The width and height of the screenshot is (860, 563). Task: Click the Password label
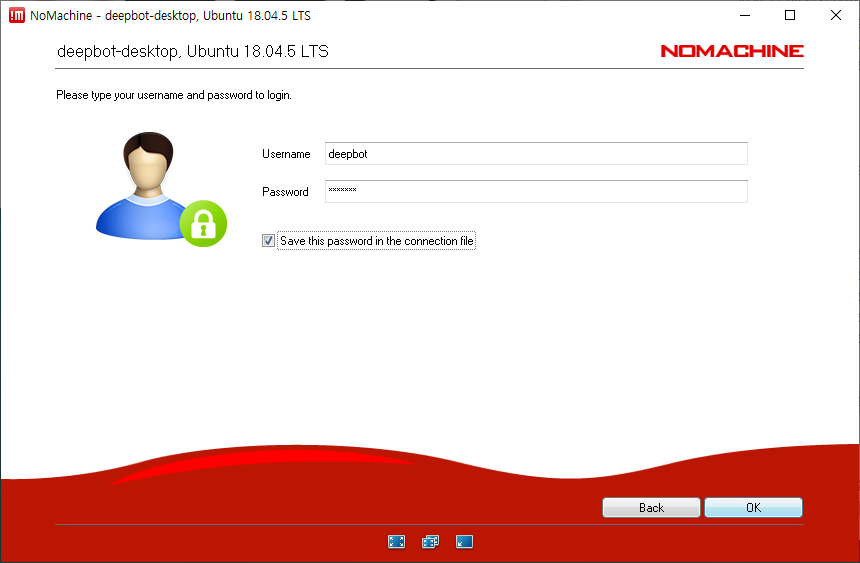(285, 192)
